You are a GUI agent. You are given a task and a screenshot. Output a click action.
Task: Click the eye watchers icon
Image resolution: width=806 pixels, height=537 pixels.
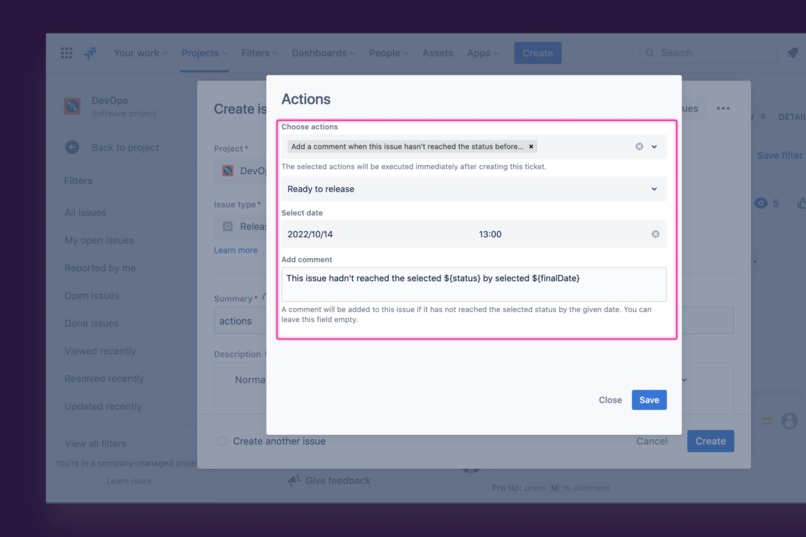(761, 203)
